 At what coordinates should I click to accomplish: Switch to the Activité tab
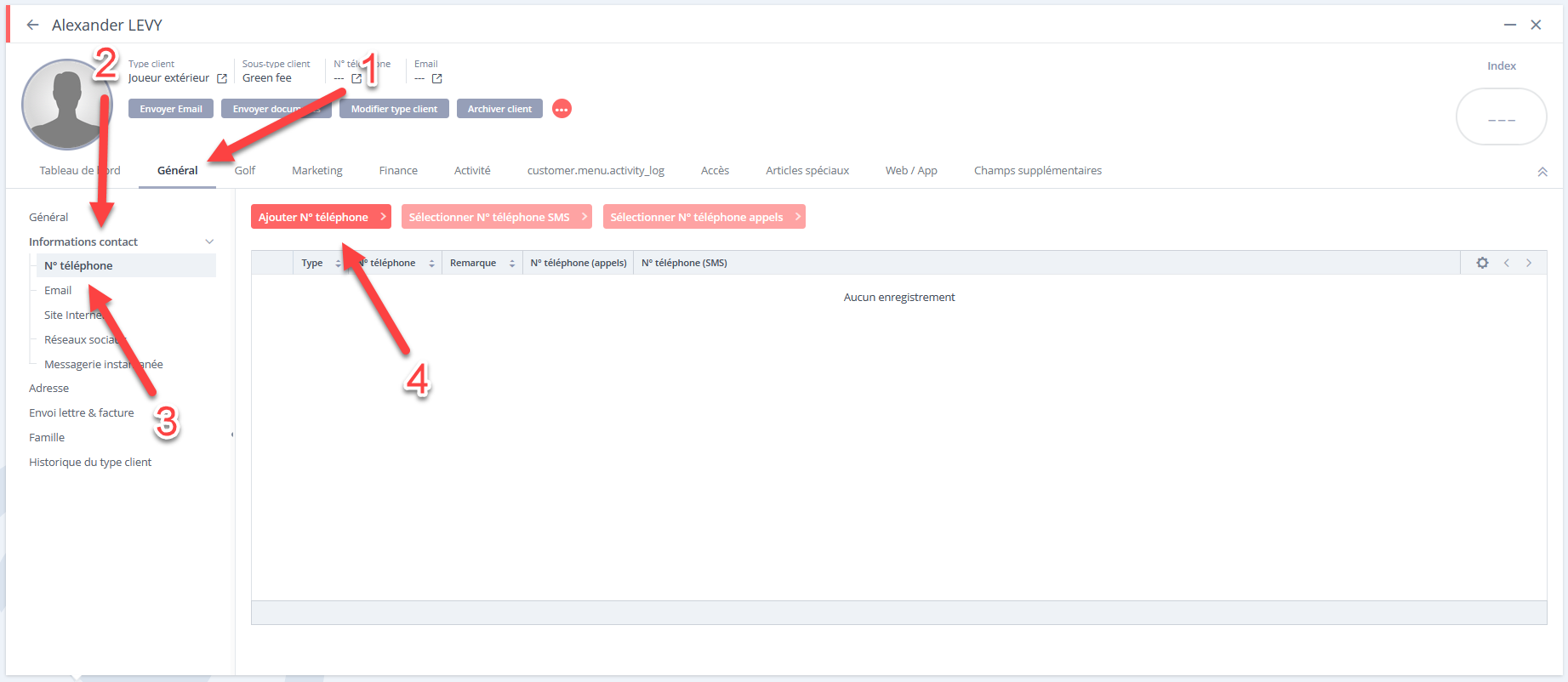tap(472, 170)
